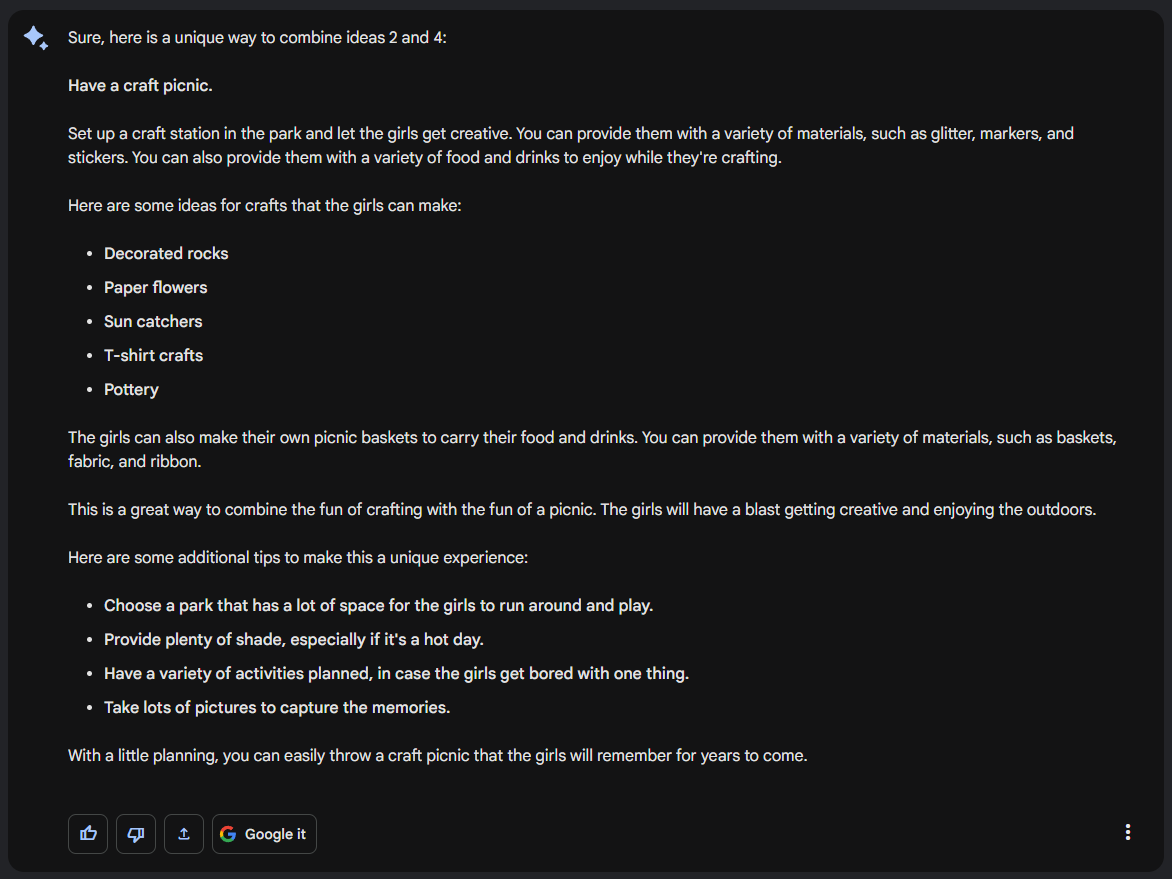
Task: Click the thumbs down bad response icon
Action: 136,834
